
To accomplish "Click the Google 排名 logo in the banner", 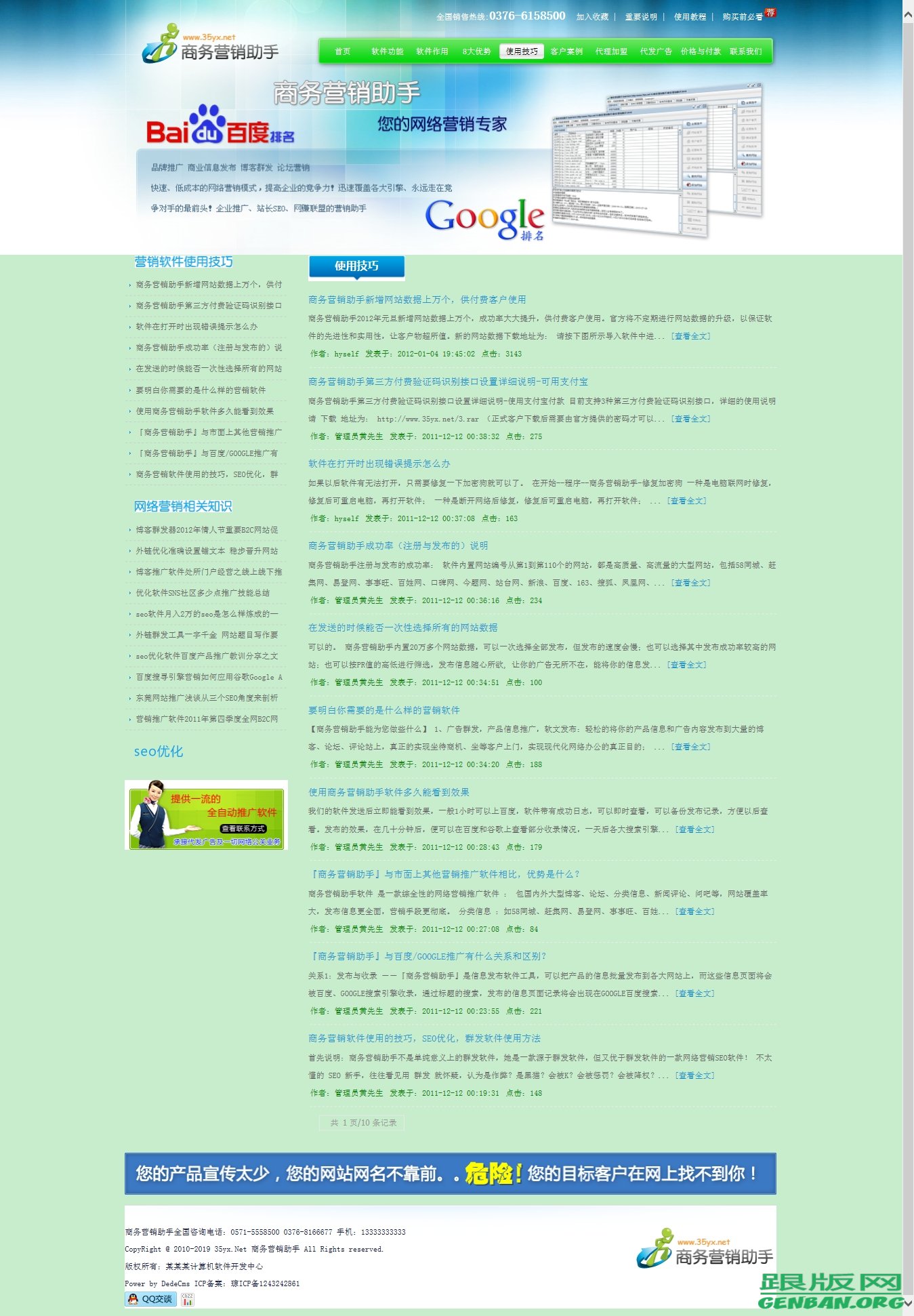I will pyautogui.click(x=484, y=219).
